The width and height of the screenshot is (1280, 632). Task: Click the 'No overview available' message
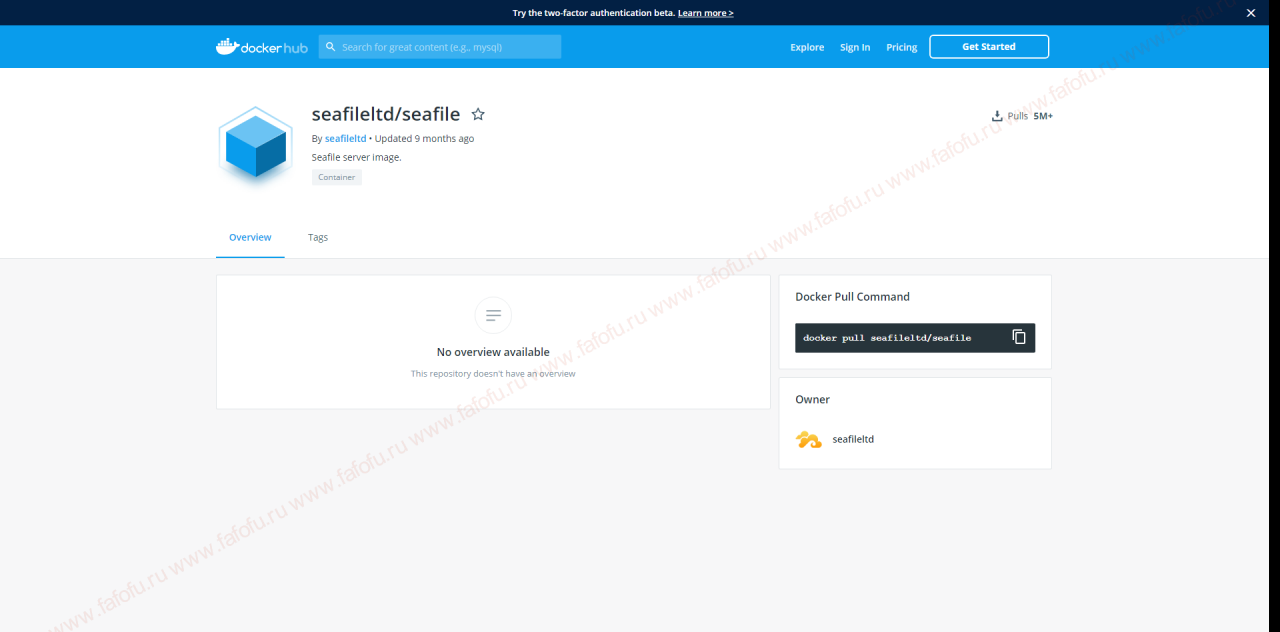[x=493, y=352]
